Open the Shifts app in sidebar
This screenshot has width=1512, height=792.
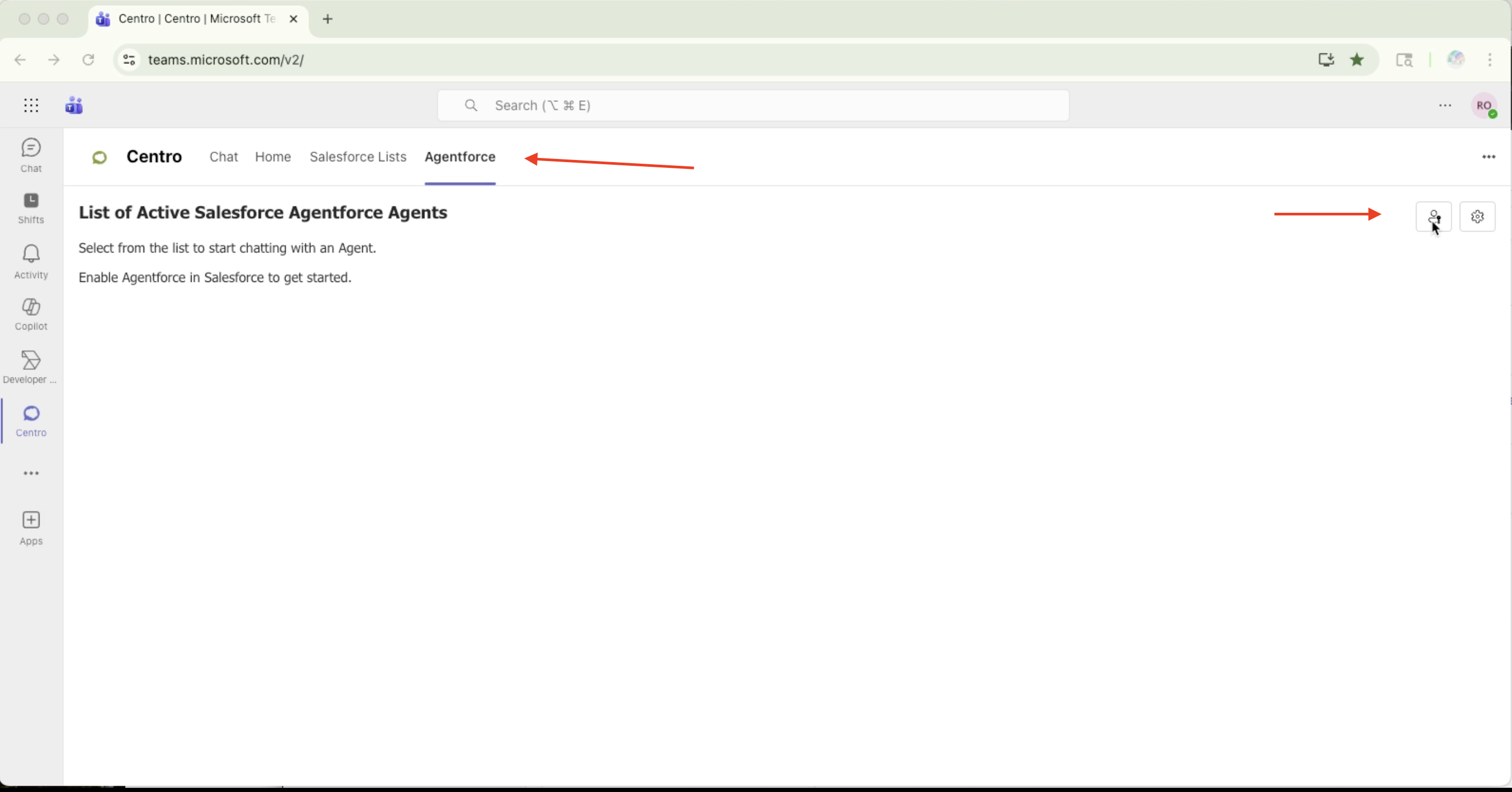point(31,208)
